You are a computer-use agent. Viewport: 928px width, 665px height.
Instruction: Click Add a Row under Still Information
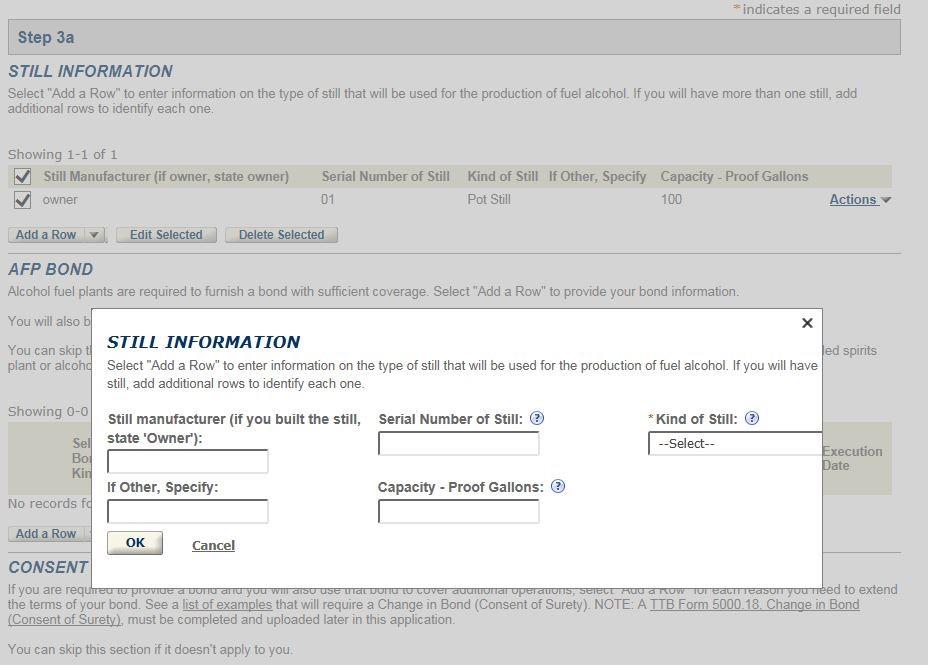tap(46, 235)
